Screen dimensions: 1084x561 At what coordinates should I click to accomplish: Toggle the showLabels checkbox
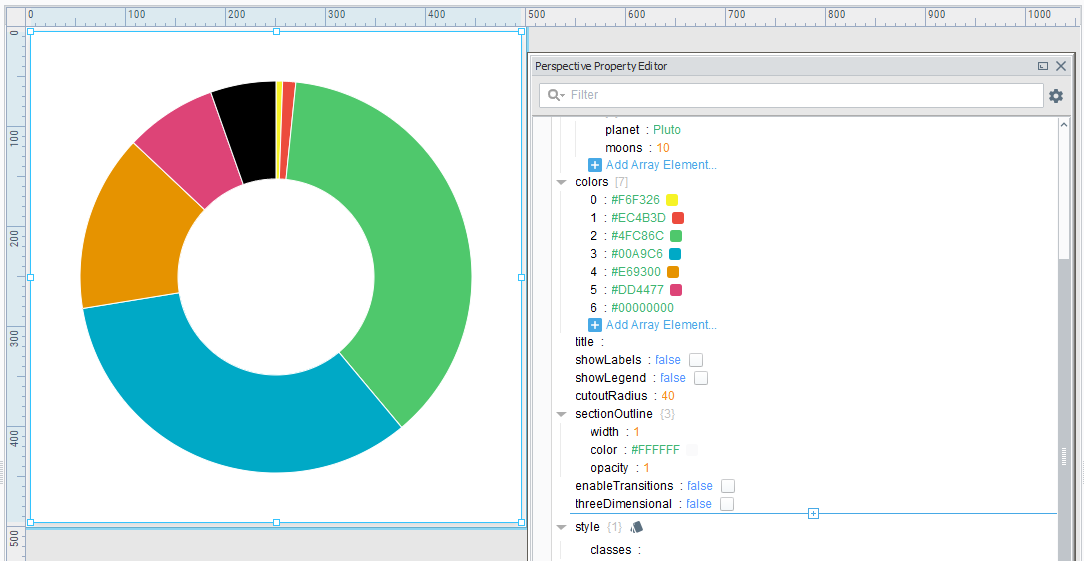[696, 360]
